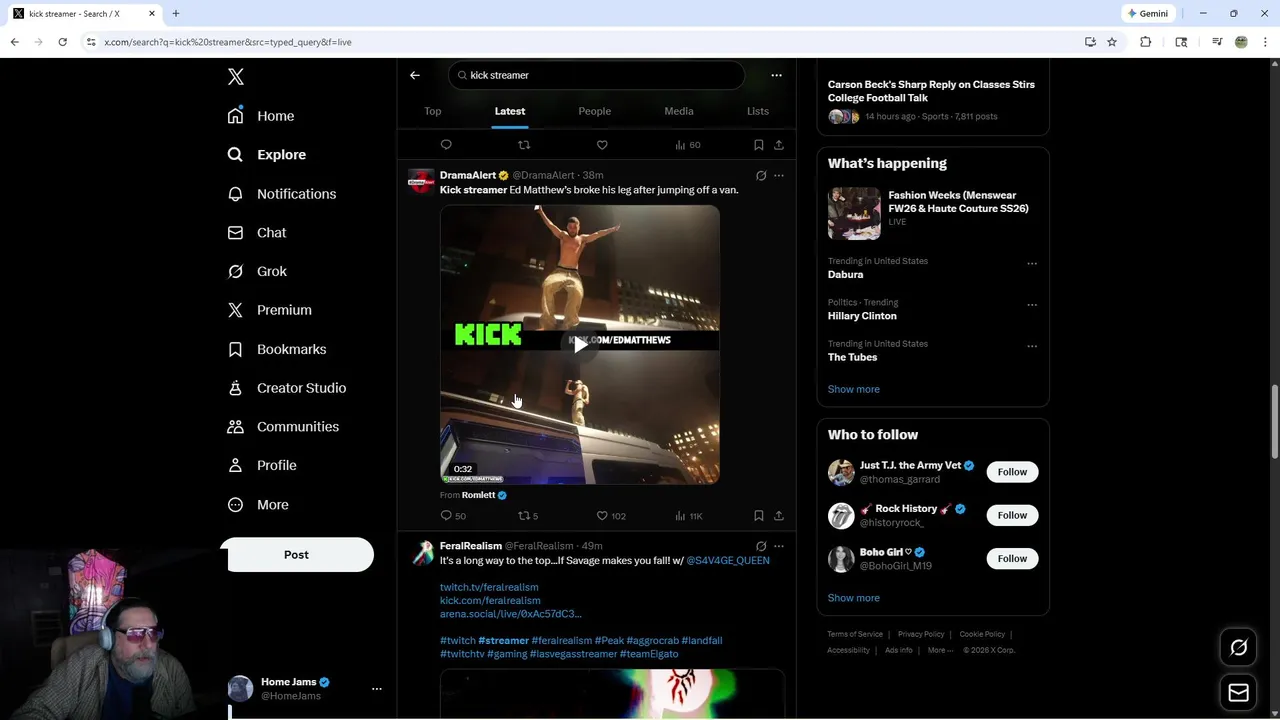Open Explore in the sidebar
The image size is (1280, 720).
click(267, 155)
